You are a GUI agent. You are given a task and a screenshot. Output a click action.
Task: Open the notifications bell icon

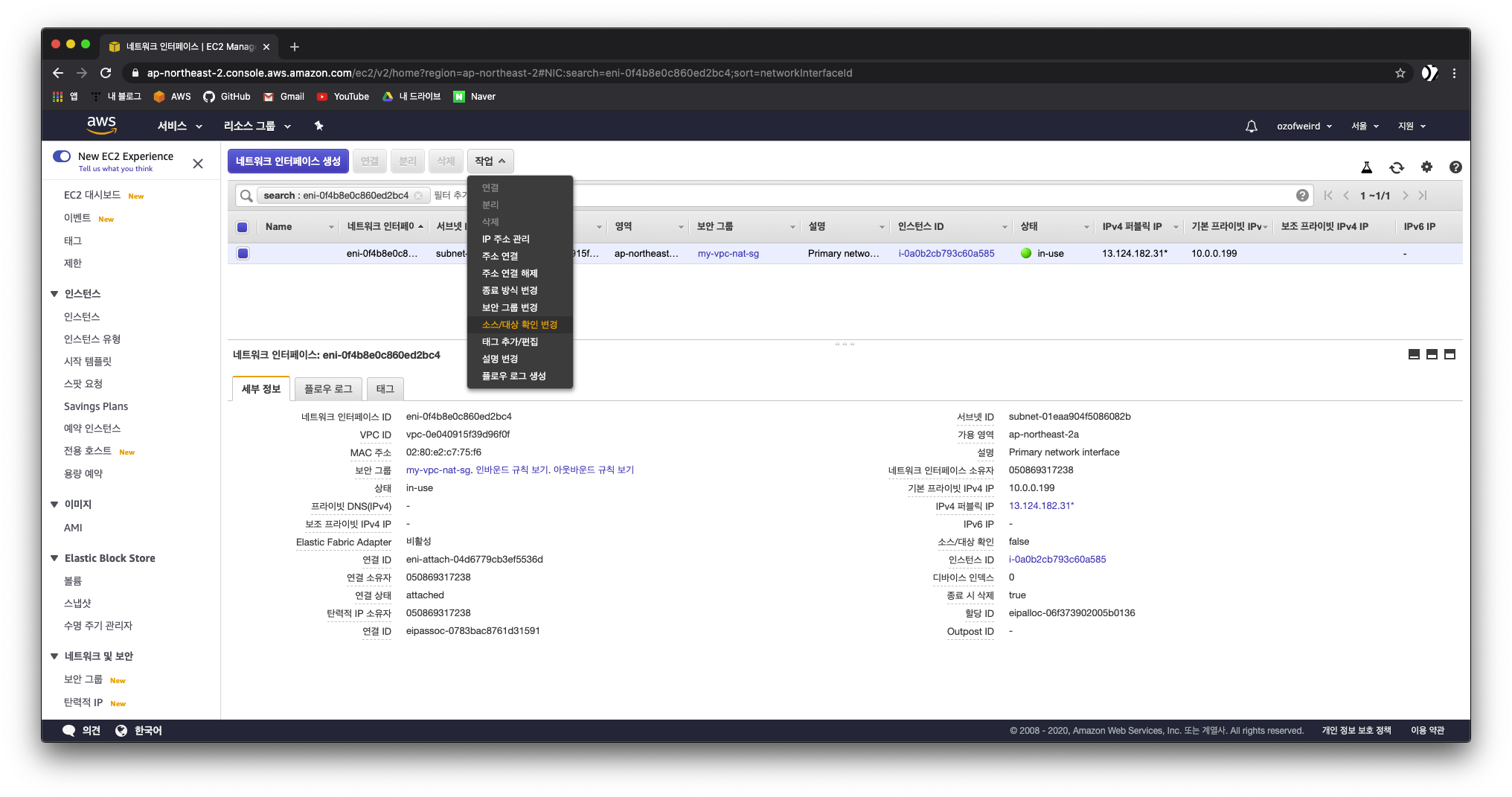coord(1252,127)
